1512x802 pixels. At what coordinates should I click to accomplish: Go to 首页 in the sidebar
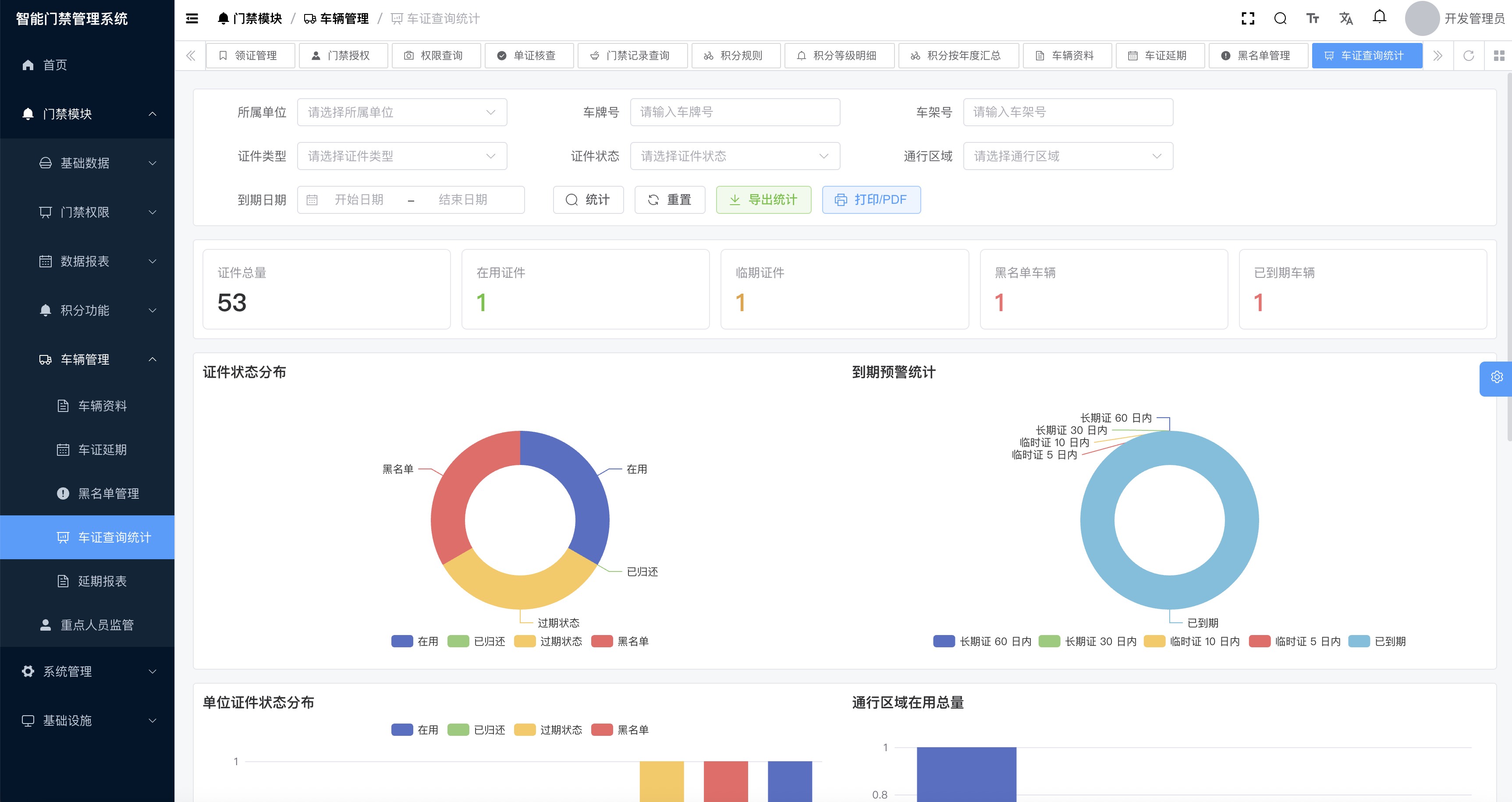(87, 65)
